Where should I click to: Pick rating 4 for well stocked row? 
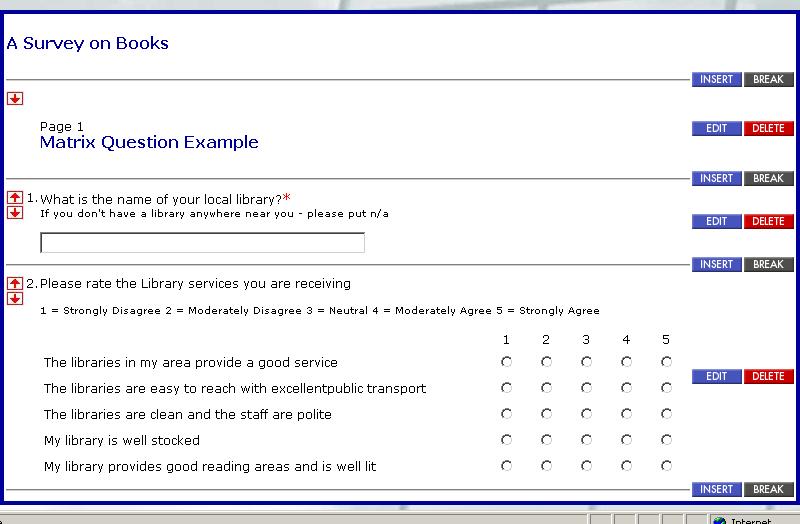(627, 440)
